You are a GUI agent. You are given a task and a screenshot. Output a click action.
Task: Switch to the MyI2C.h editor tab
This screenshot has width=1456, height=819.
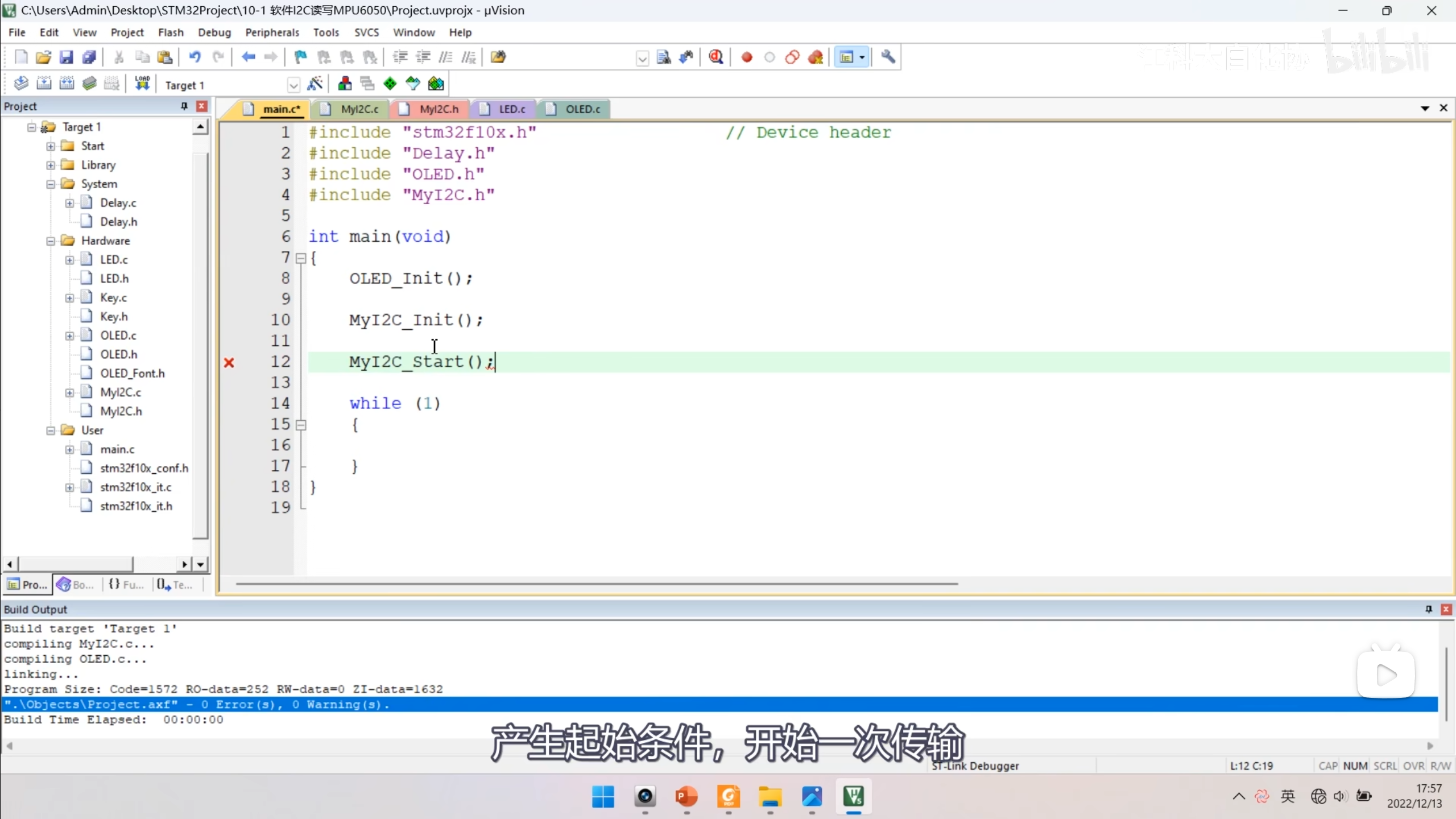tap(439, 109)
